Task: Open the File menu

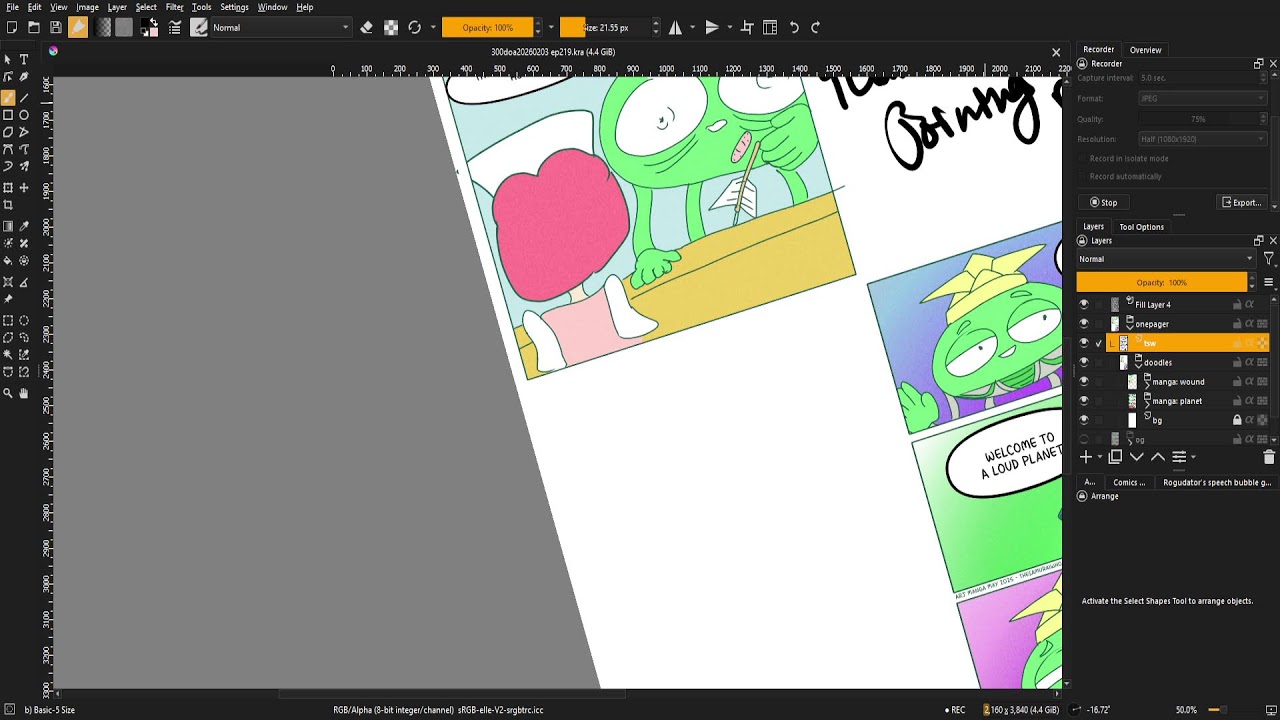Action: pos(13,7)
